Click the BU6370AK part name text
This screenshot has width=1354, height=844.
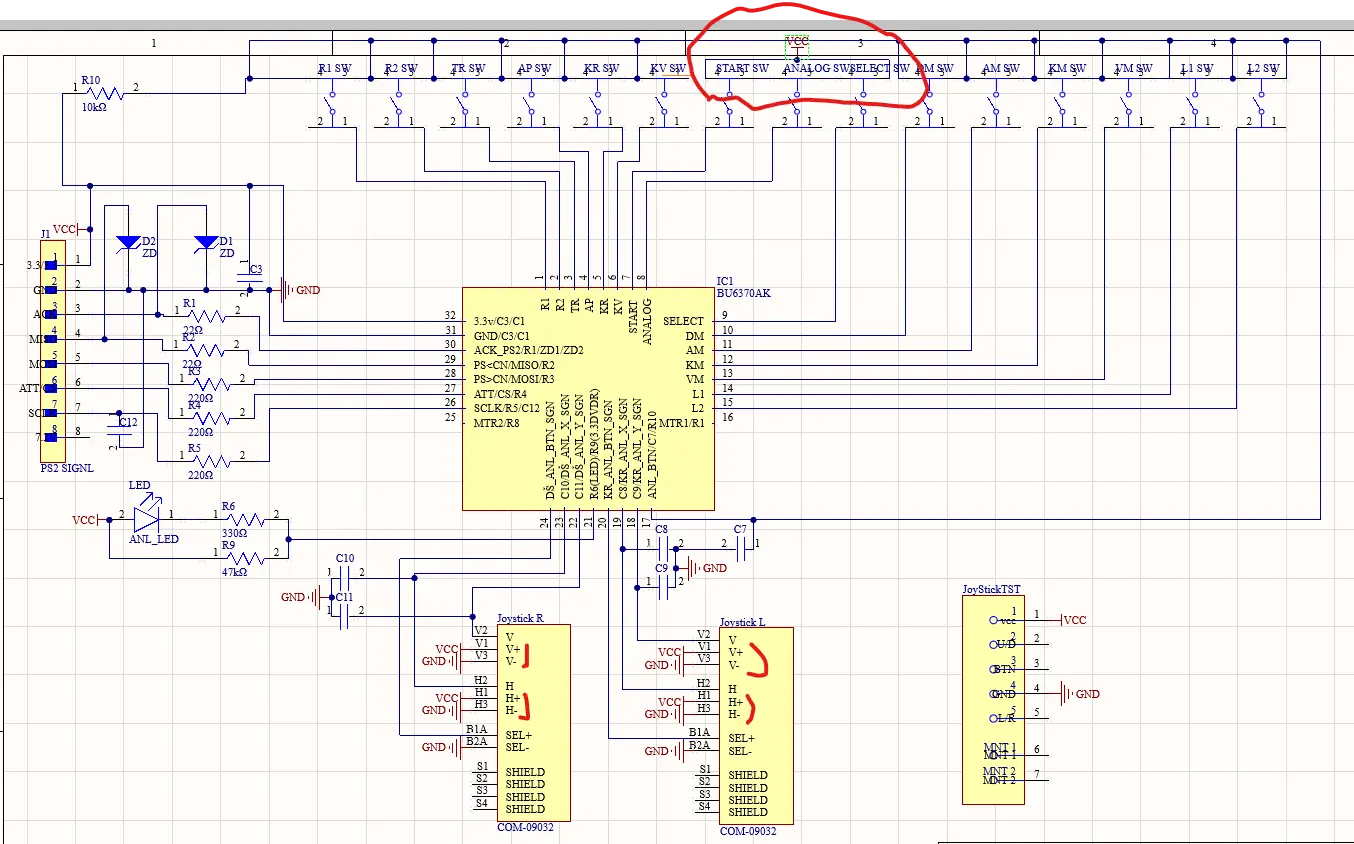pyautogui.click(x=744, y=293)
